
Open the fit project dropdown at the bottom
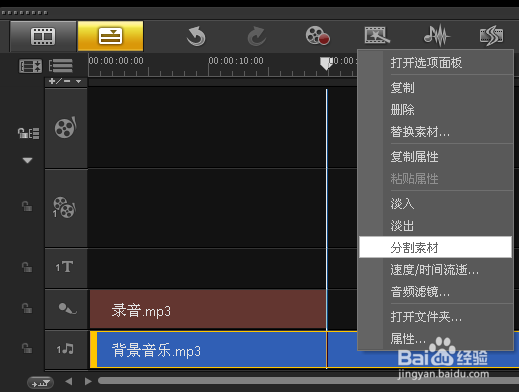[x=40, y=383]
